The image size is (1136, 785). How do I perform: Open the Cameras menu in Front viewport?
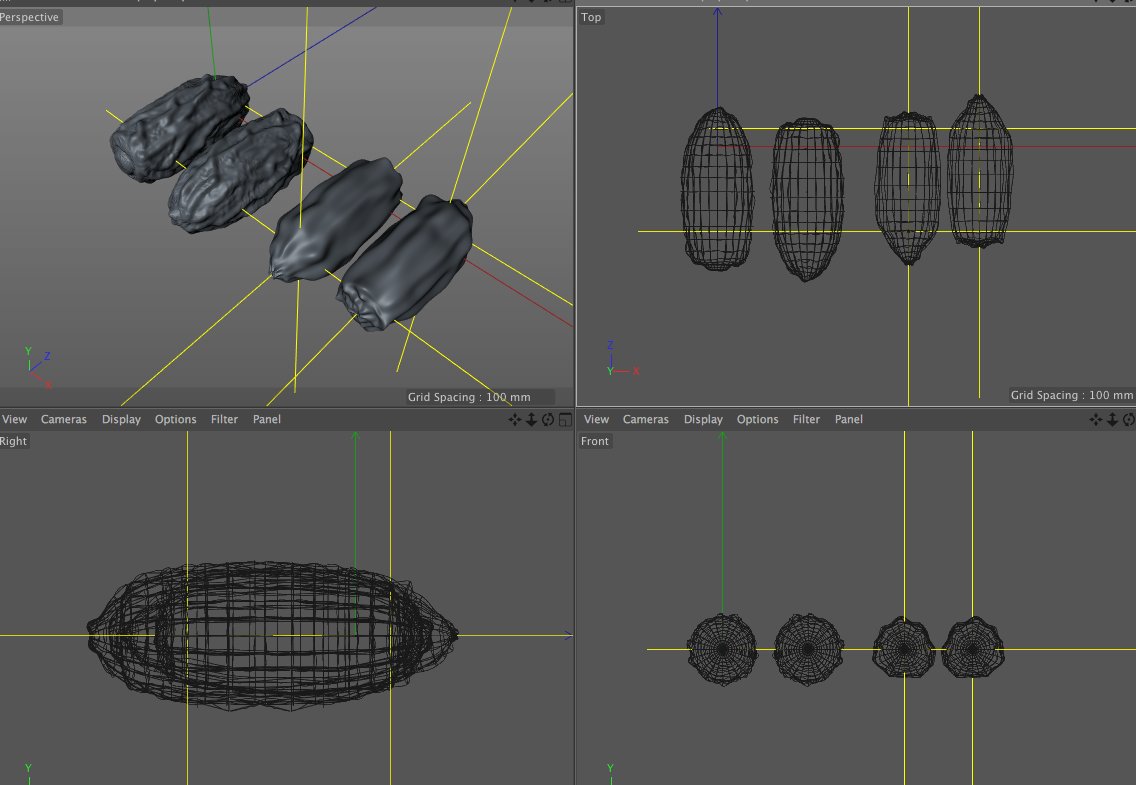pyautogui.click(x=646, y=419)
